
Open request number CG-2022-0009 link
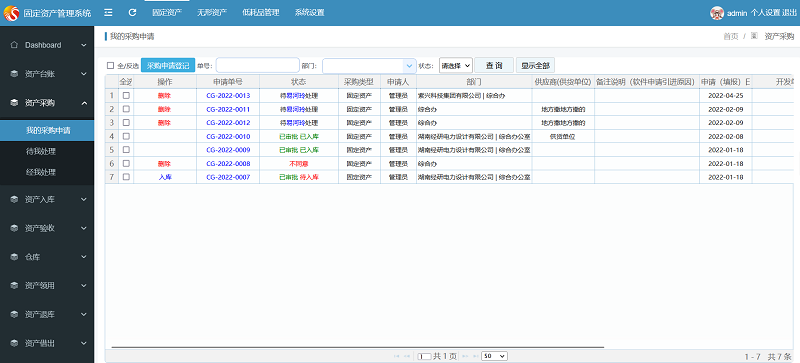click(228, 150)
